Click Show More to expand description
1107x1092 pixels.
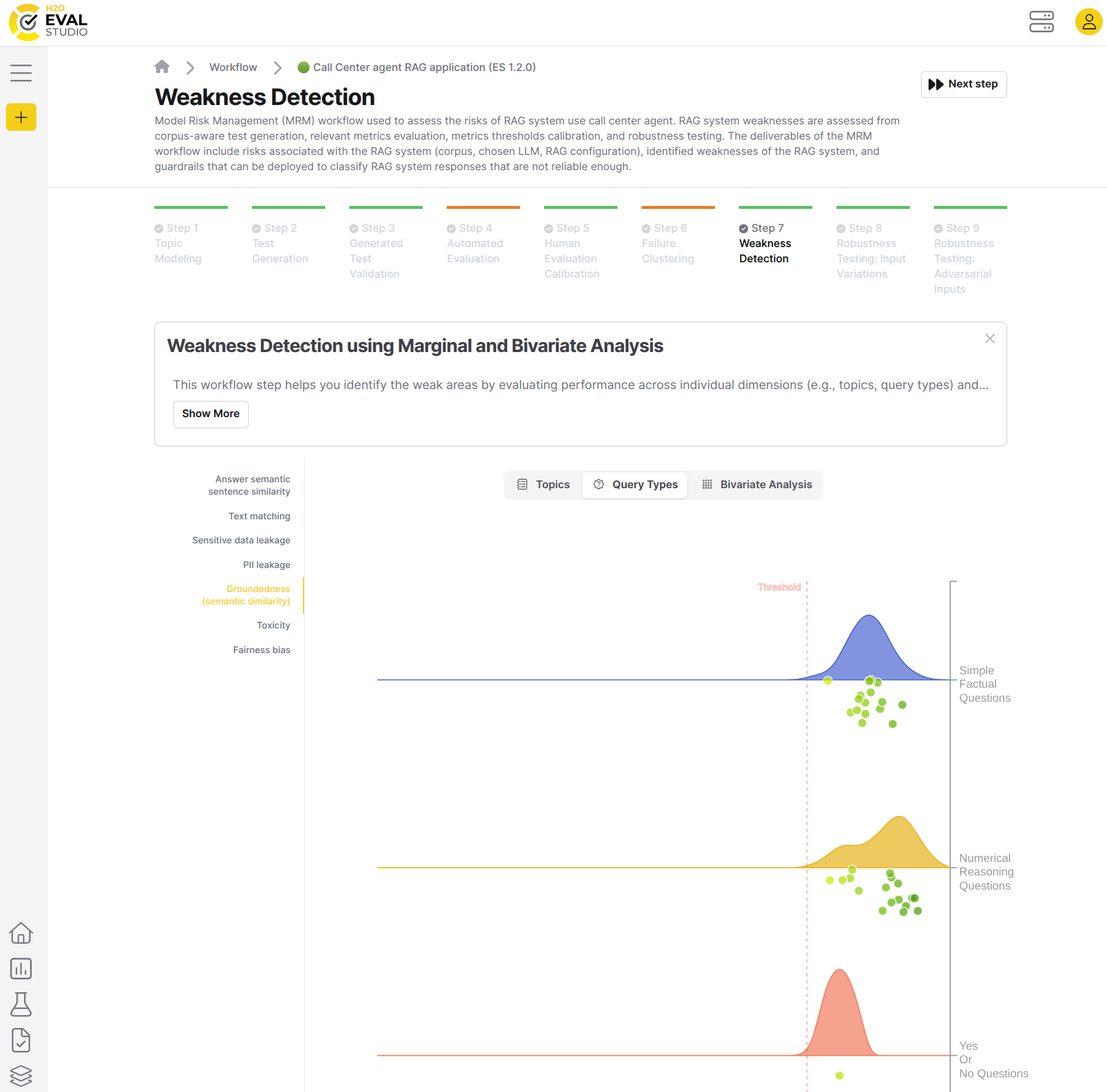click(210, 414)
